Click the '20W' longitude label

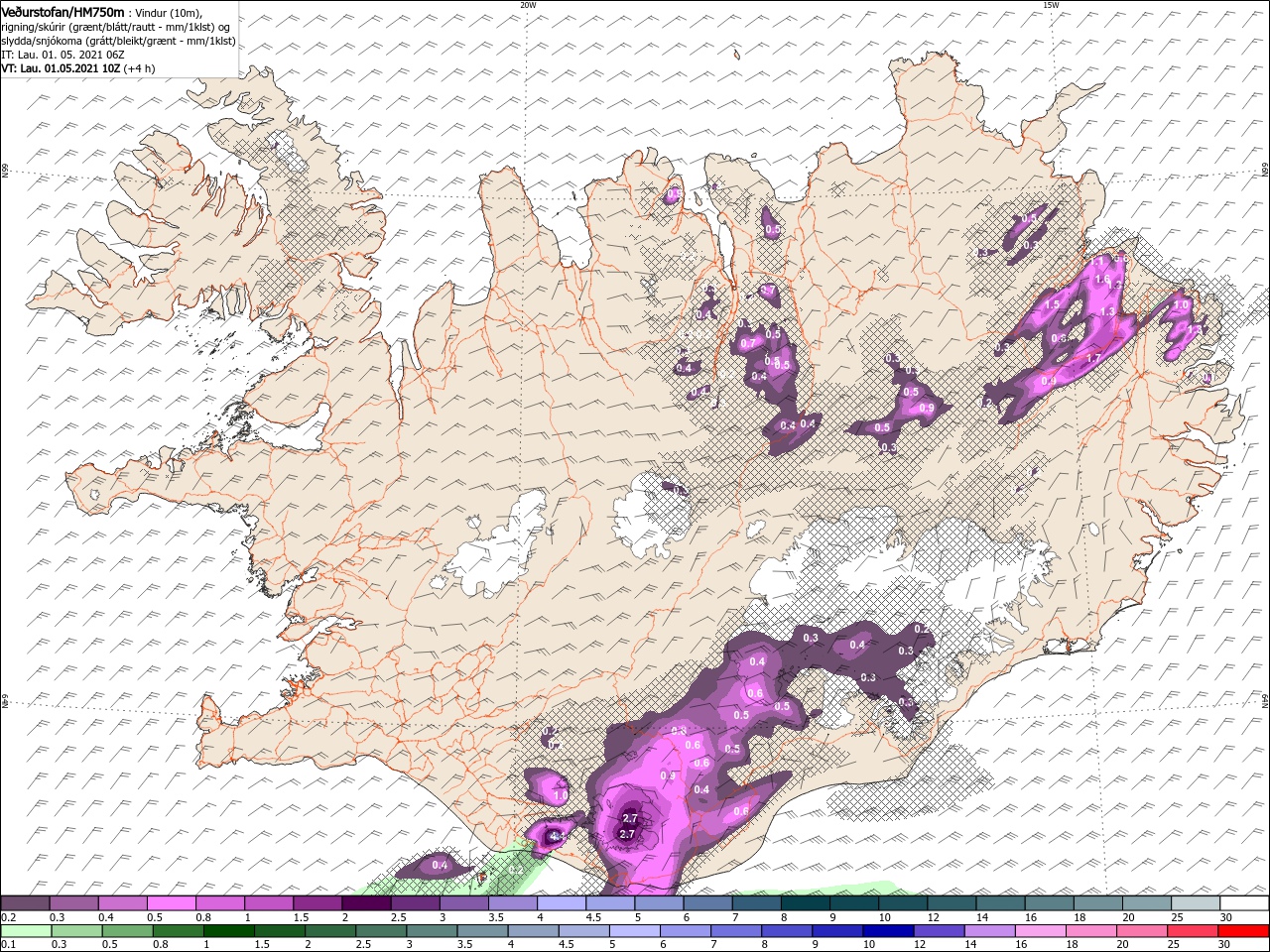528,5
